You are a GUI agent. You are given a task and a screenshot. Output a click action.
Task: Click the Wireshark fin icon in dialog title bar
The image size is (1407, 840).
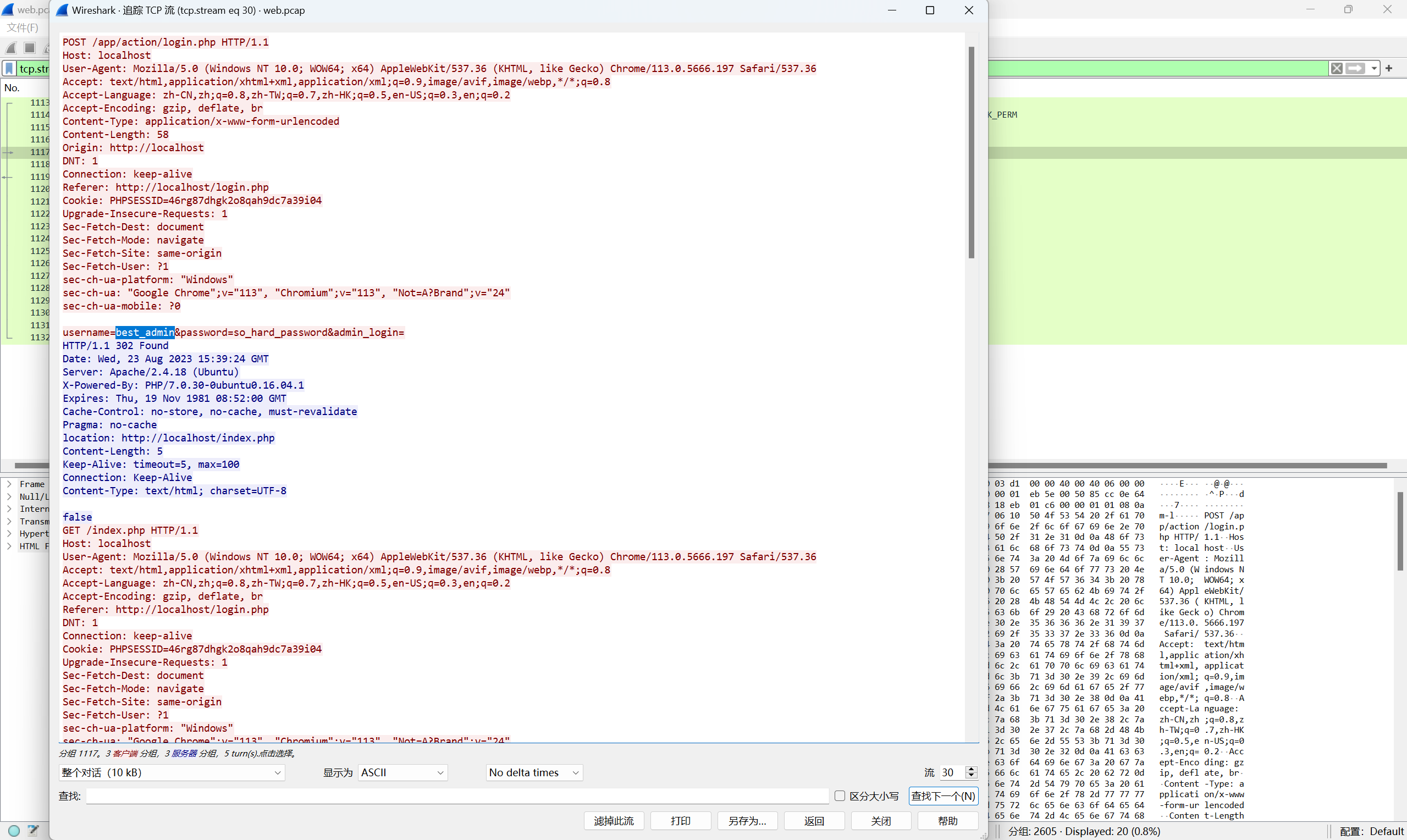tap(62, 10)
